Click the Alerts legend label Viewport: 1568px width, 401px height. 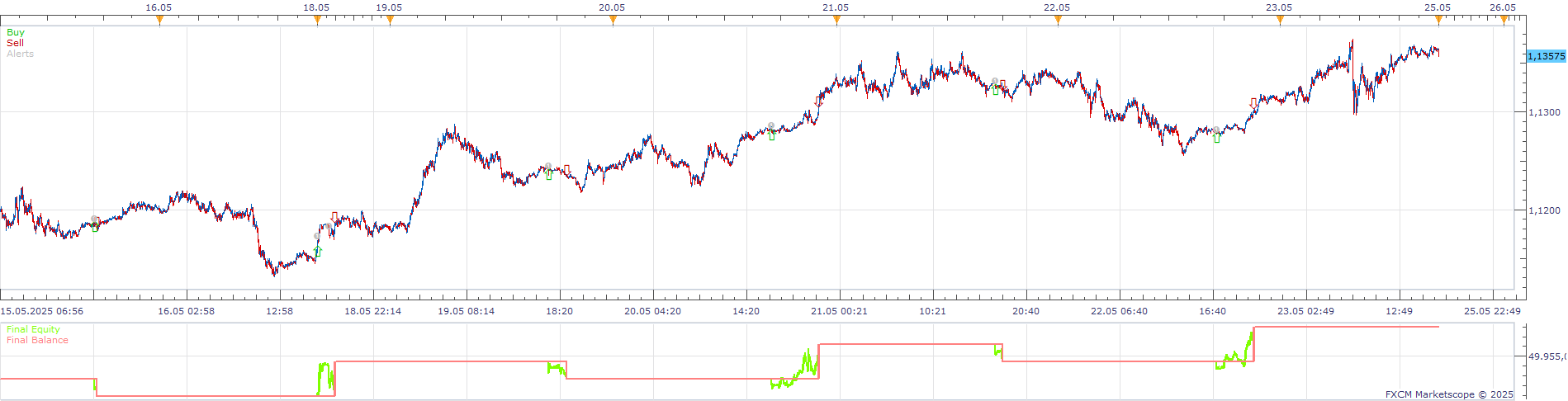pyautogui.click(x=20, y=54)
